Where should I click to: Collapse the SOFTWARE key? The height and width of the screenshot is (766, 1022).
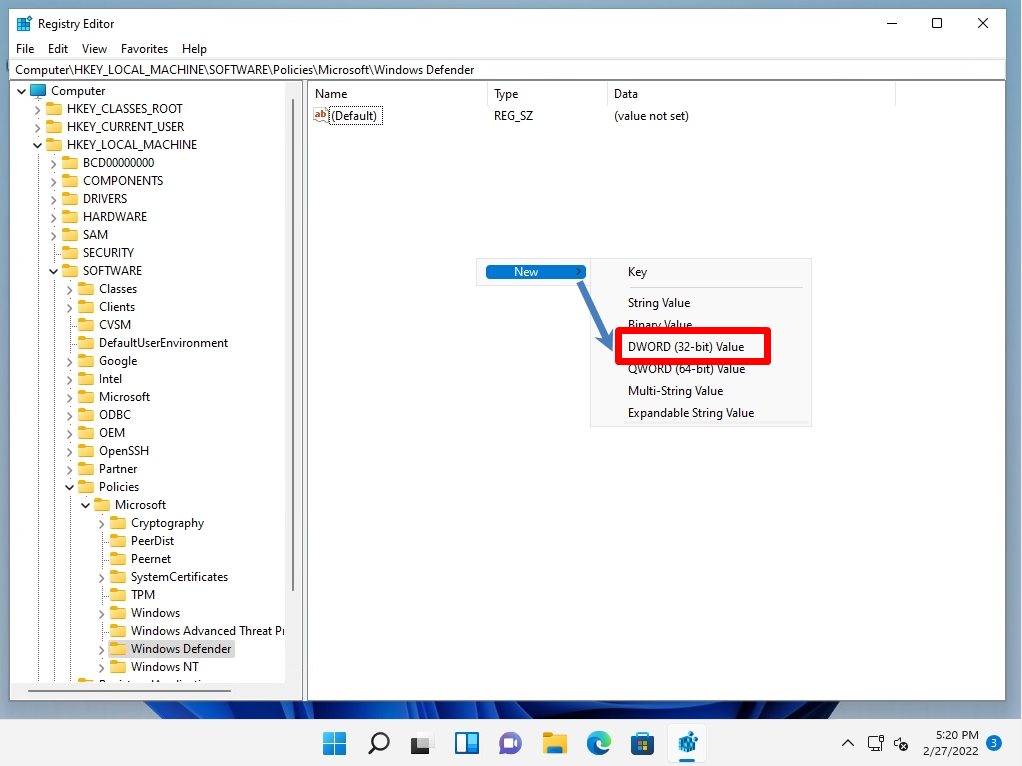[53, 271]
